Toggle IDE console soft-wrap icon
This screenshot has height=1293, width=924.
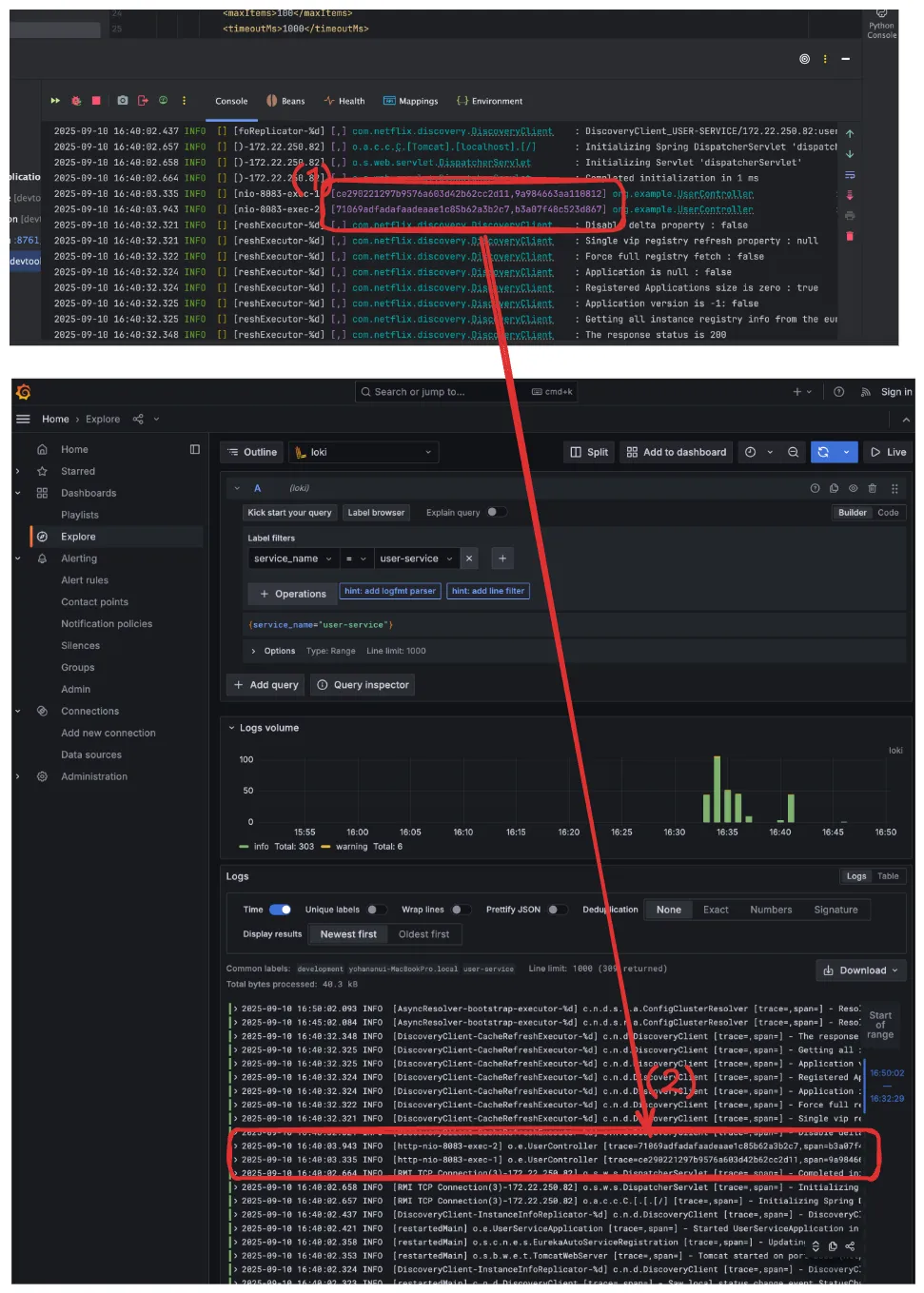pos(850,175)
